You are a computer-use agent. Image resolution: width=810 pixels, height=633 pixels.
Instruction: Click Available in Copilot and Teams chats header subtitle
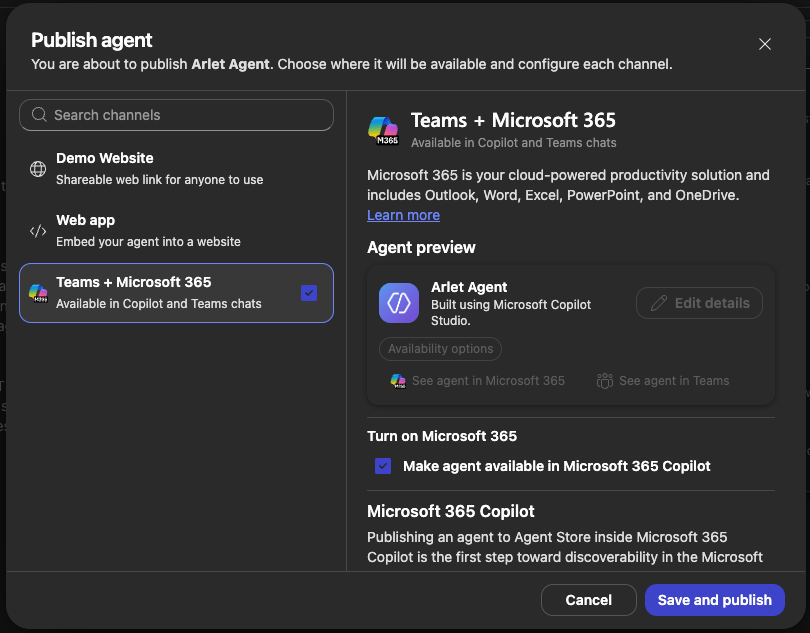tap(513, 143)
